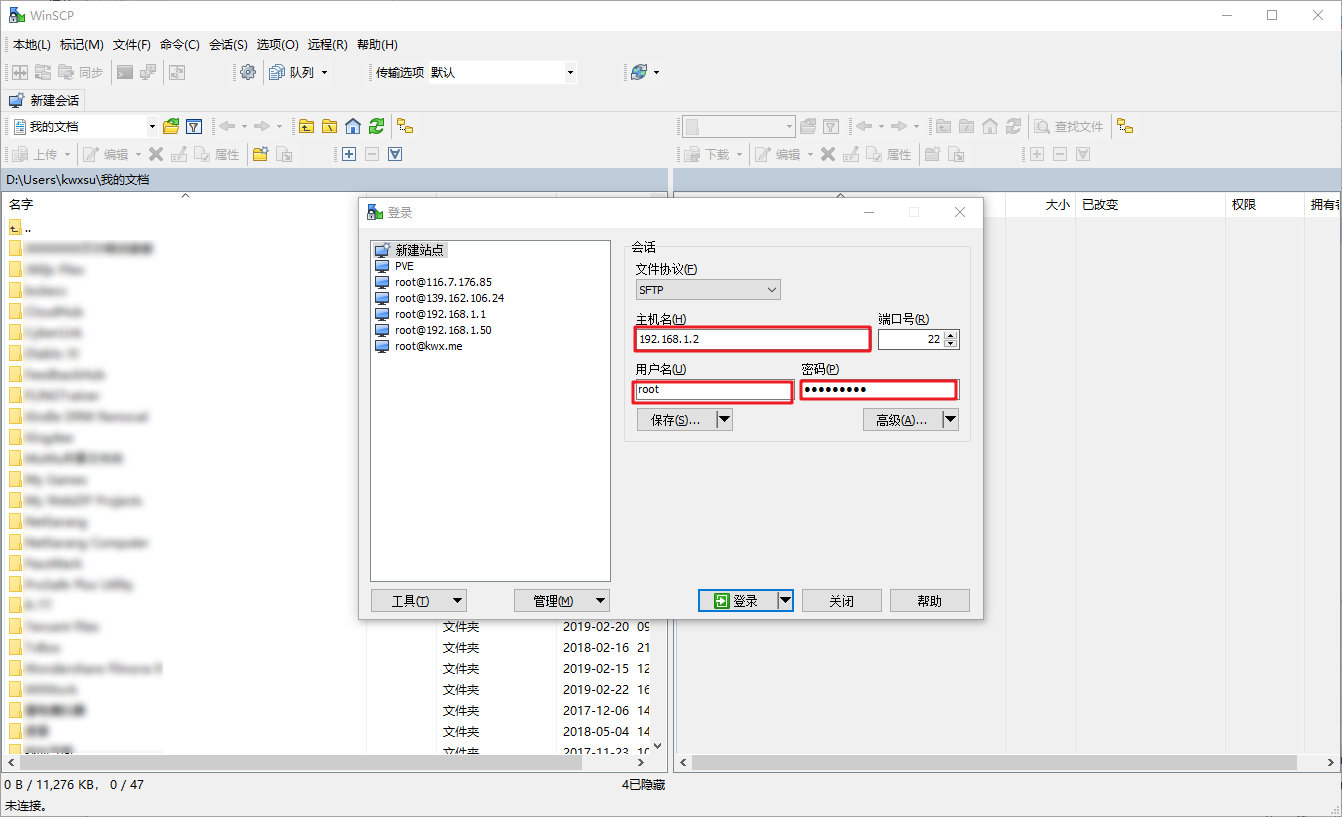Go to local home directory
The height and width of the screenshot is (817, 1342).
click(x=353, y=126)
